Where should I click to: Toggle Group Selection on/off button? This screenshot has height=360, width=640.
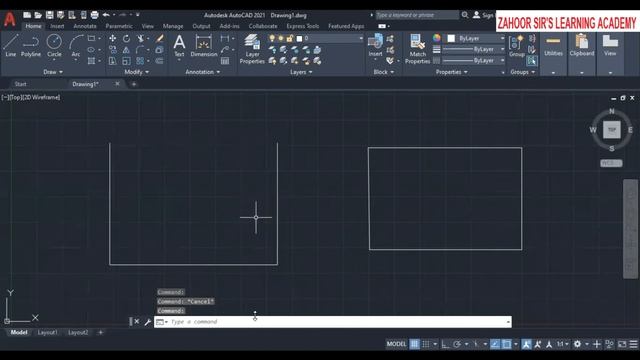tap(531, 61)
